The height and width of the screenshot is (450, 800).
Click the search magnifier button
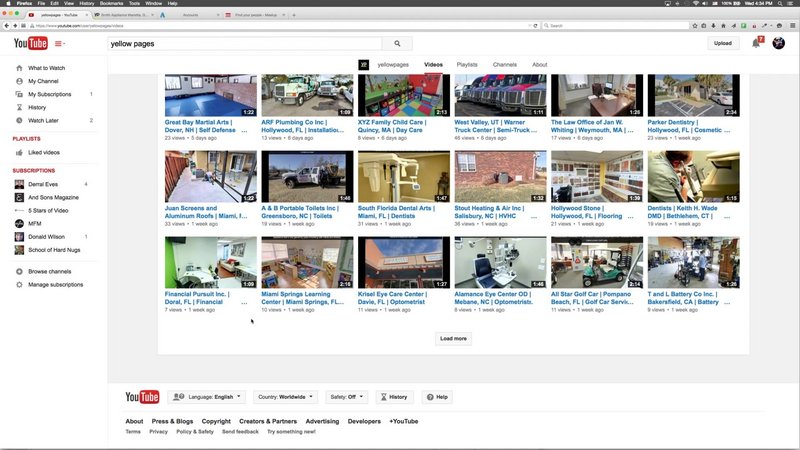[x=397, y=44]
